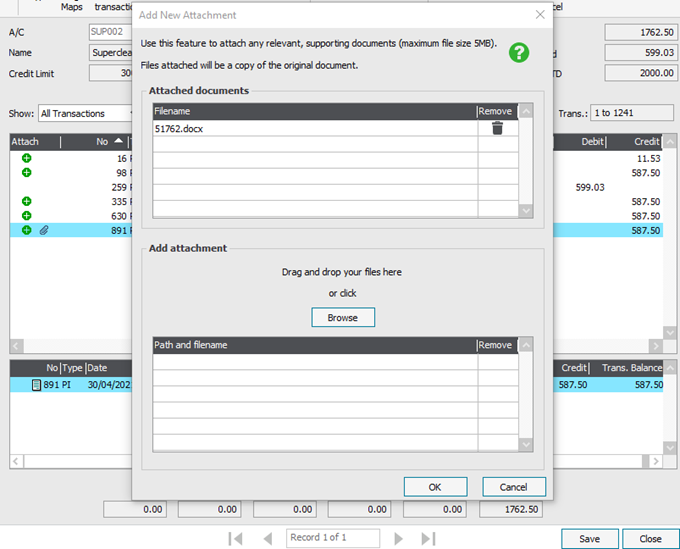Click the Save button at bottom right
680x549 pixels.
point(589,538)
